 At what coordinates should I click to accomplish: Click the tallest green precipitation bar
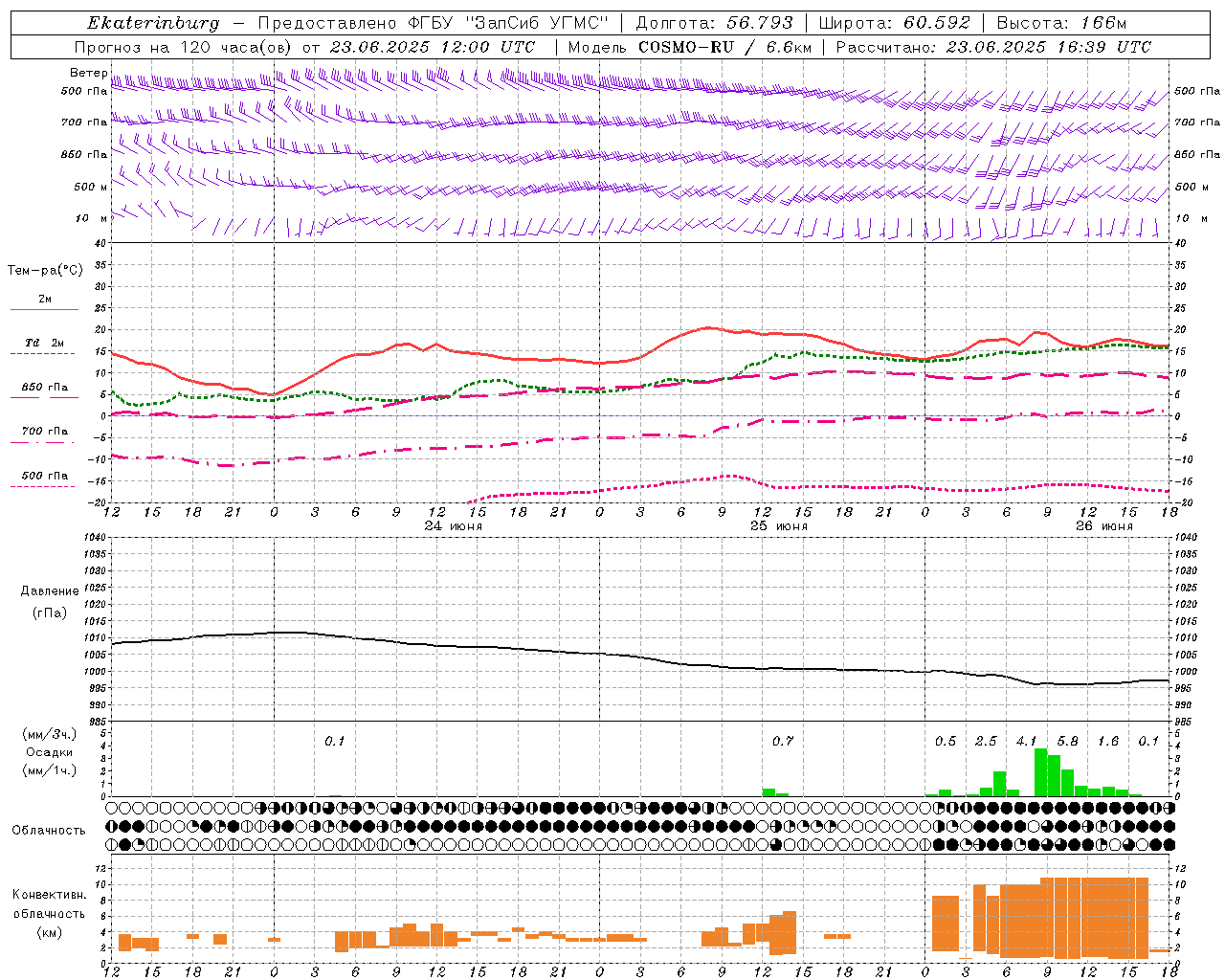pos(1040,772)
